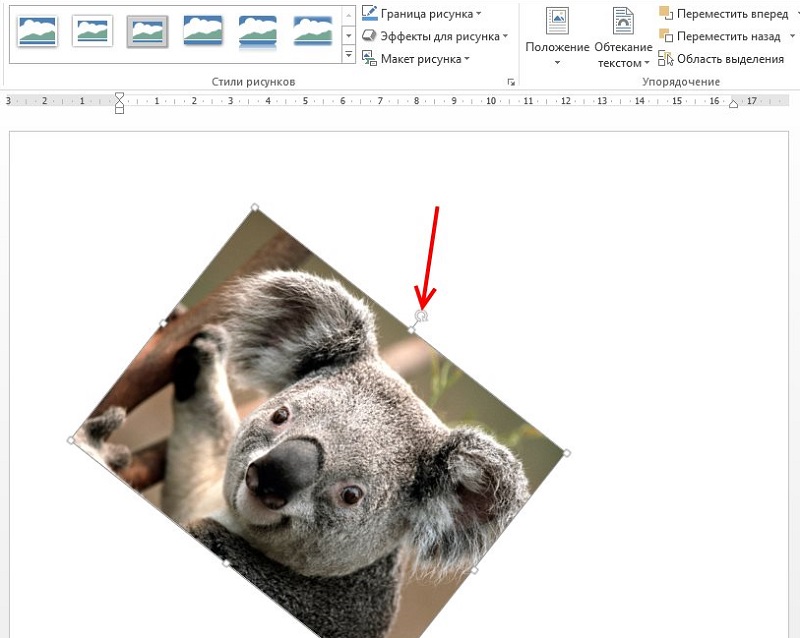Open Область выделения pane
The width and height of the screenshot is (800, 638).
click(x=722, y=59)
